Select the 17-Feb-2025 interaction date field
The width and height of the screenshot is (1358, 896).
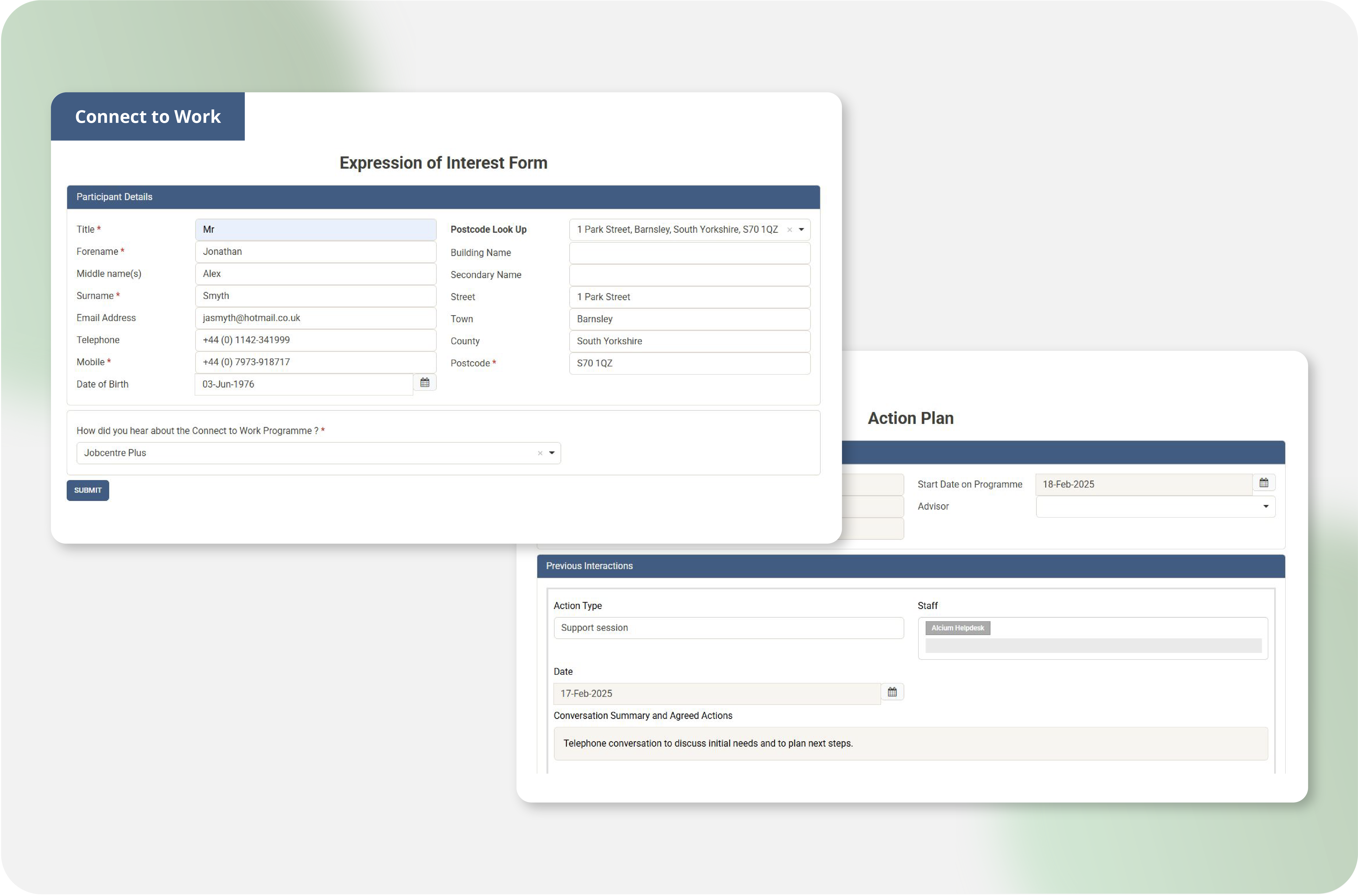717,694
